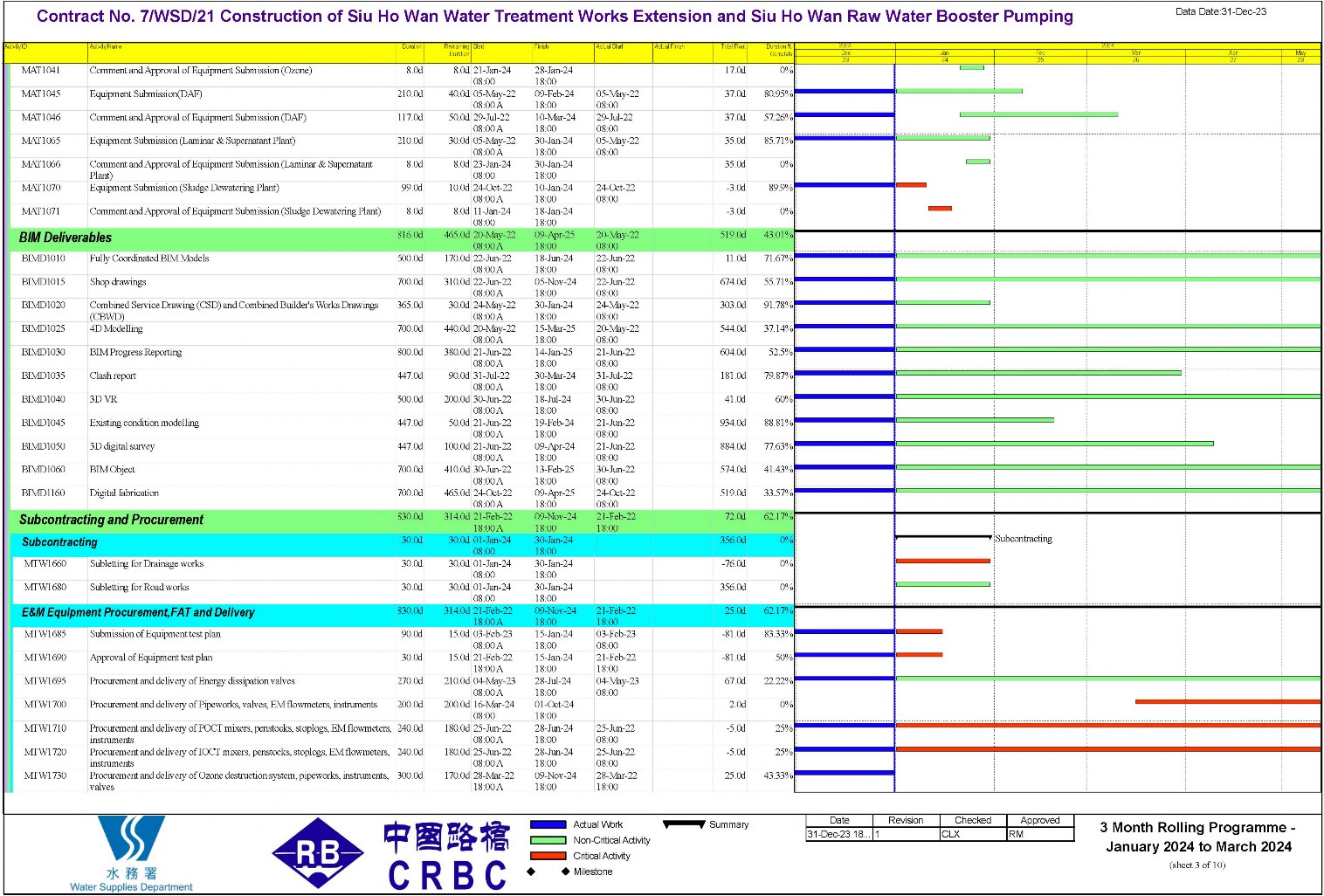Click the '4D Modelling' activity name
This screenshot has width=1324, height=896.
pos(116,329)
